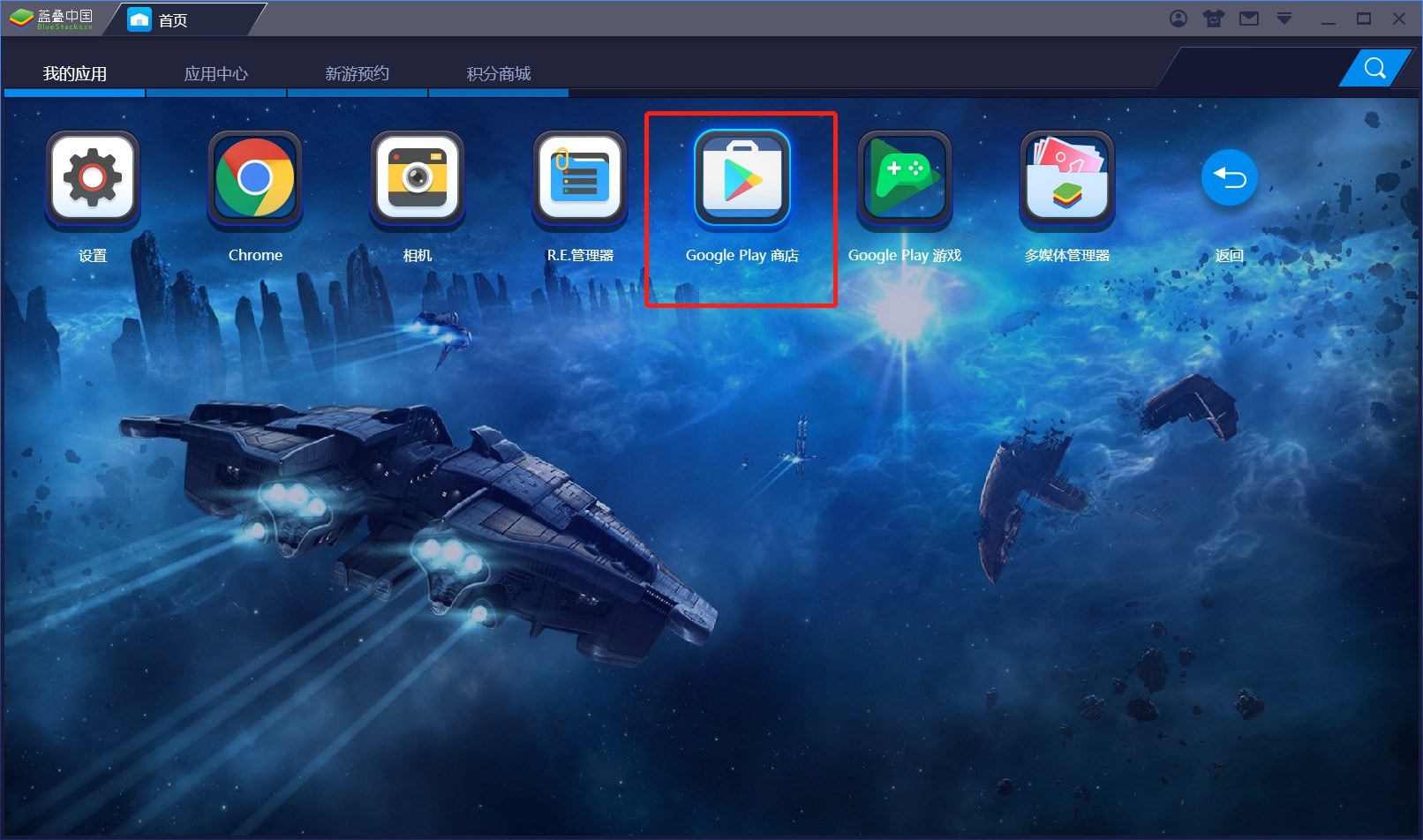Open the 相机 camera app
This screenshot has height=840, width=1423.
coord(418,178)
